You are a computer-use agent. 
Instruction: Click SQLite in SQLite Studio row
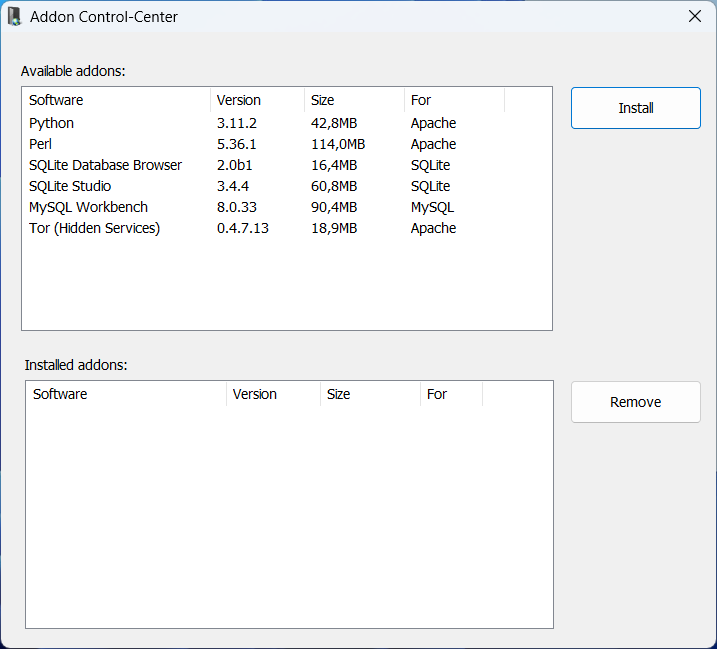430,186
